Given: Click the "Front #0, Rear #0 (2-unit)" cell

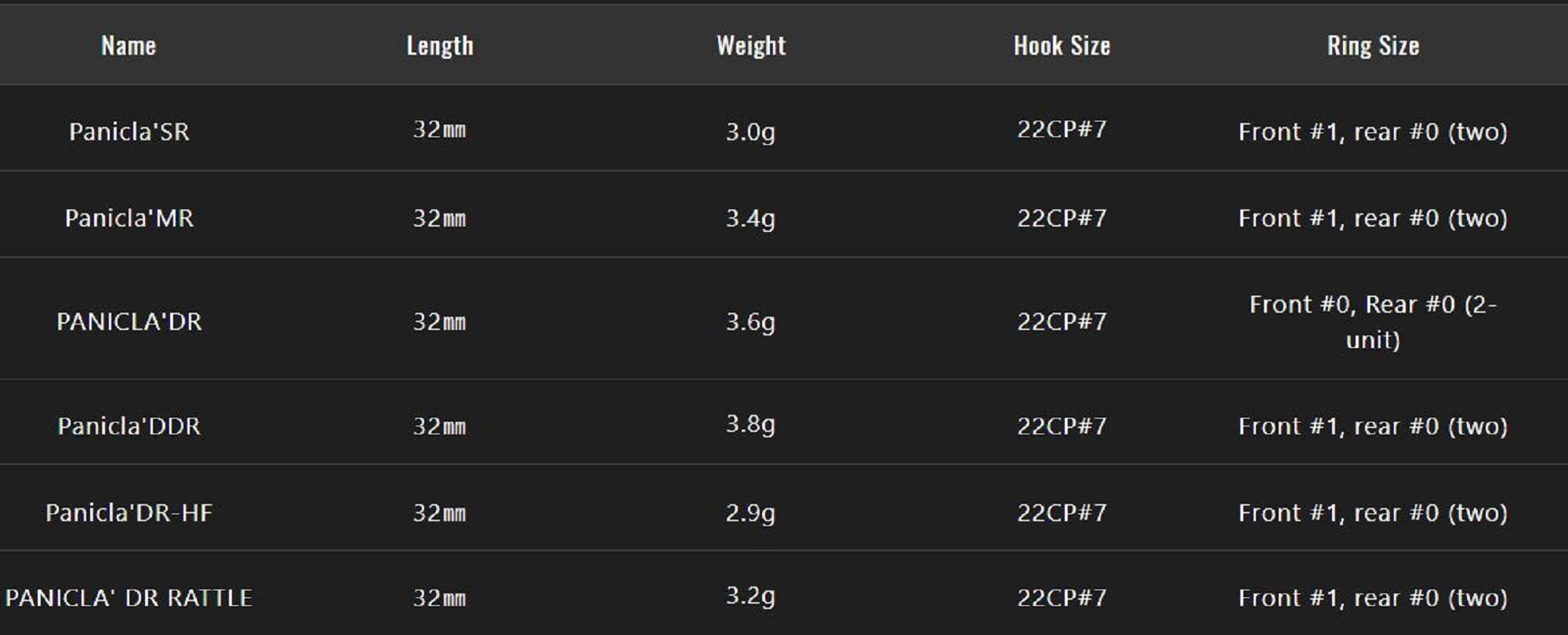Looking at the screenshot, I should [x=1373, y=321].
